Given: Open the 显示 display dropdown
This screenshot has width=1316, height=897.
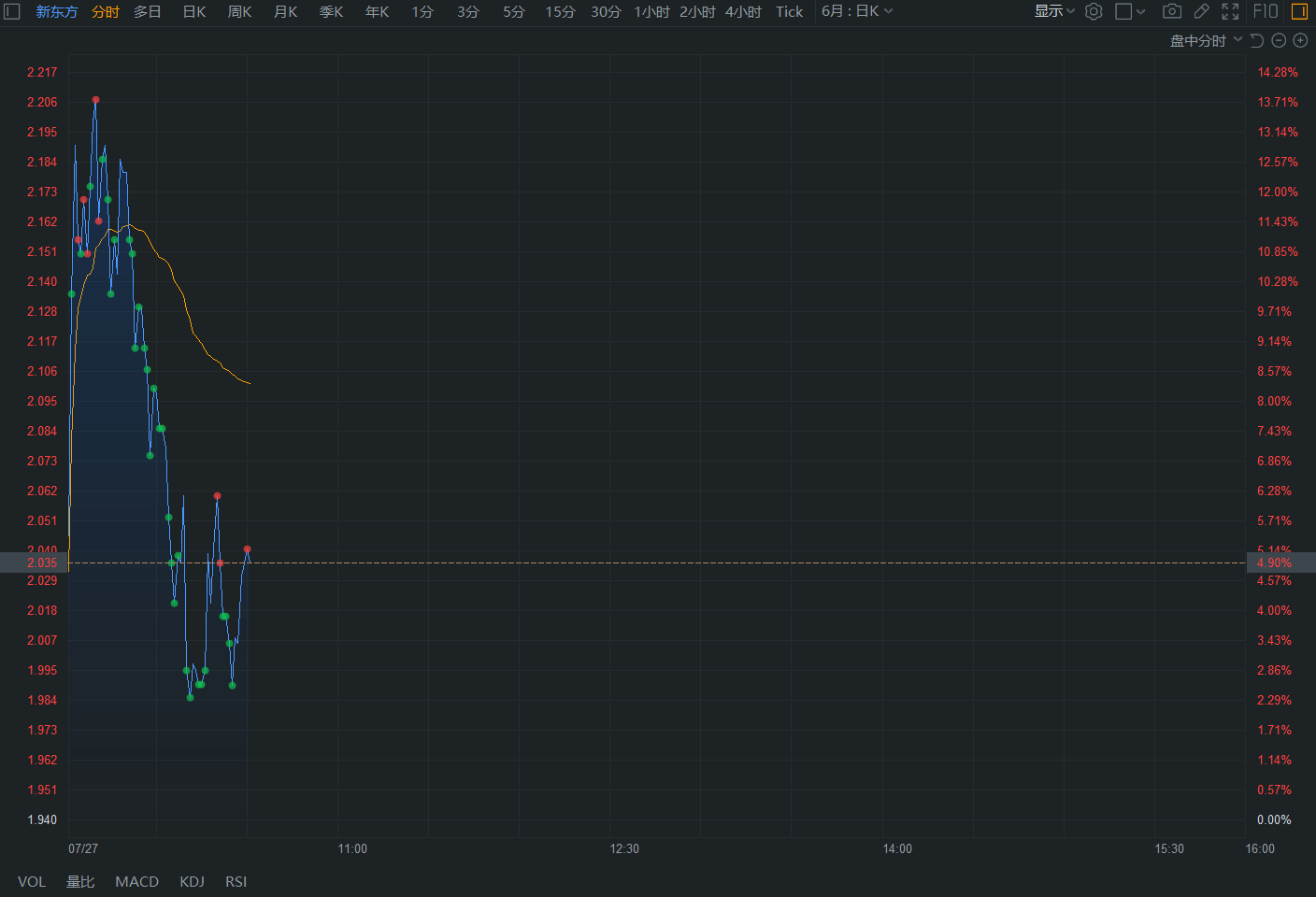Looking at the screenshot, I should click(x=1054, y=11).
